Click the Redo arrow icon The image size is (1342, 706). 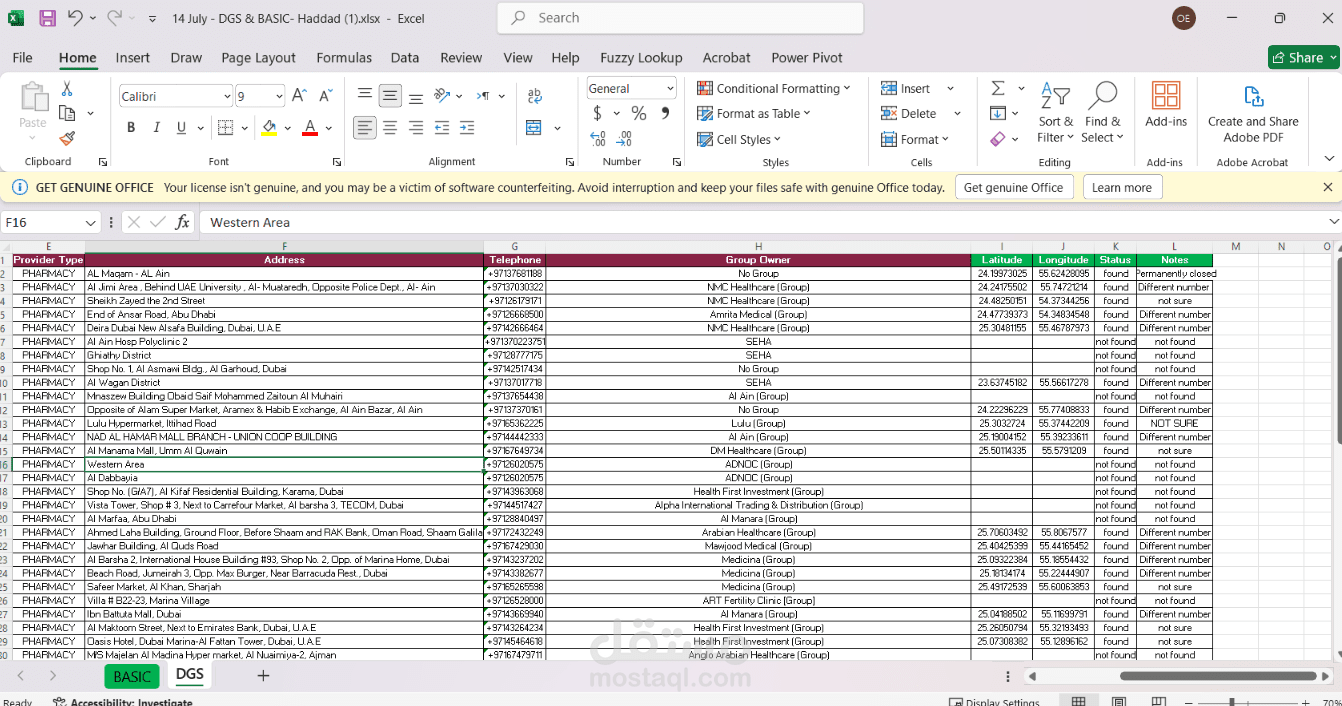coord(114,18)
